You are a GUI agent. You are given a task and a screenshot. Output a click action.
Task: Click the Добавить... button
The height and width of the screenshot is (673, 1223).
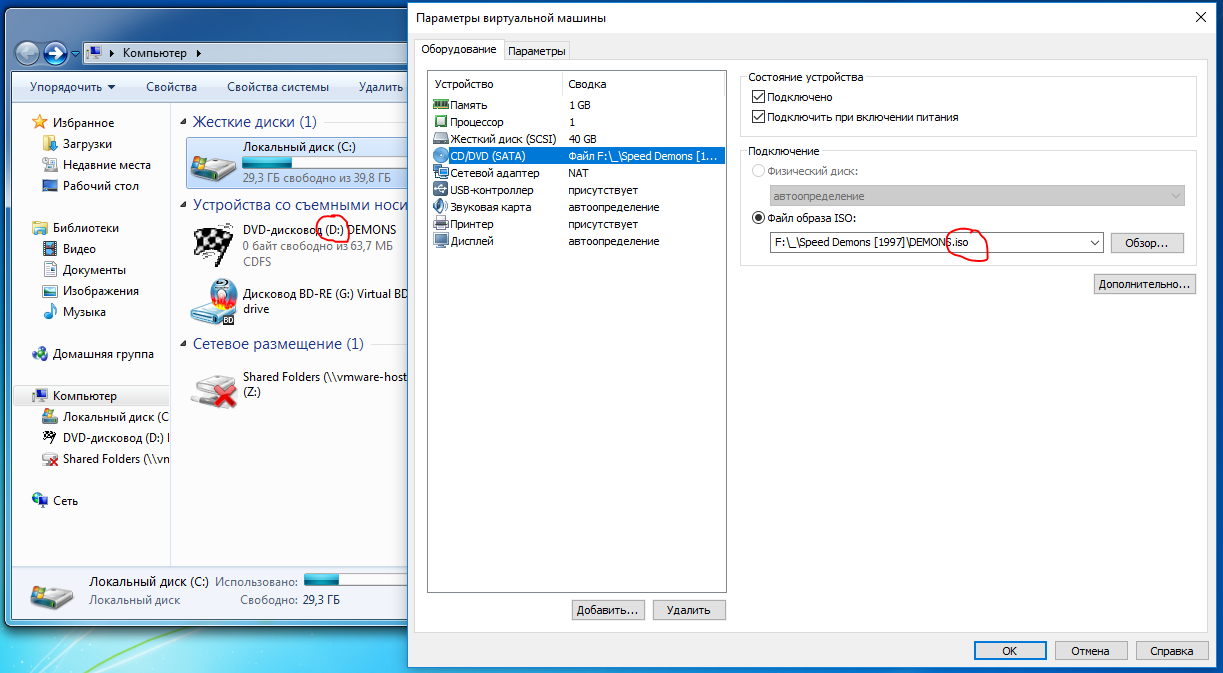pos(608,609)
